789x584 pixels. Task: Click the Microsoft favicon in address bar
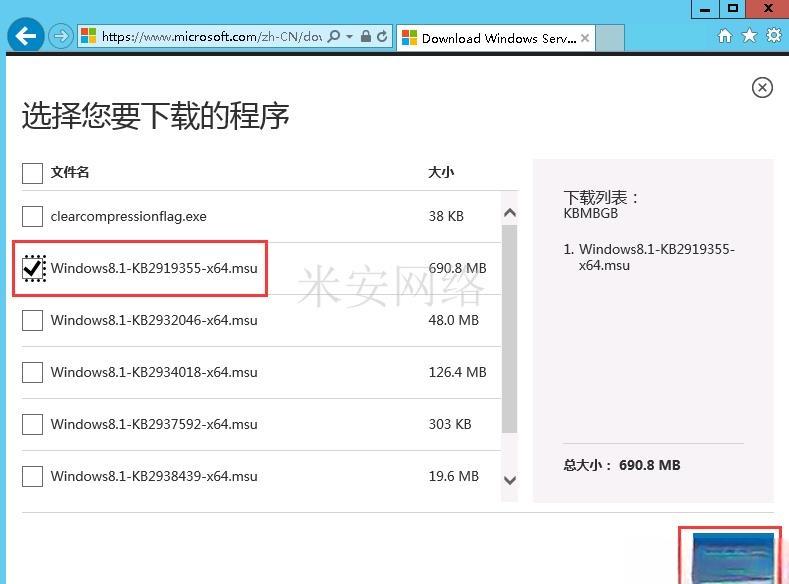click(x=89, y=36)
